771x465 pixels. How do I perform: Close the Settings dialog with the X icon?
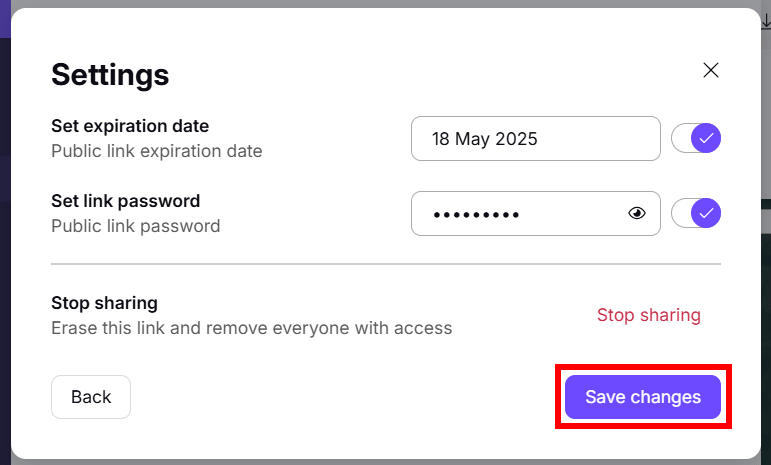(x=711, y=70)
